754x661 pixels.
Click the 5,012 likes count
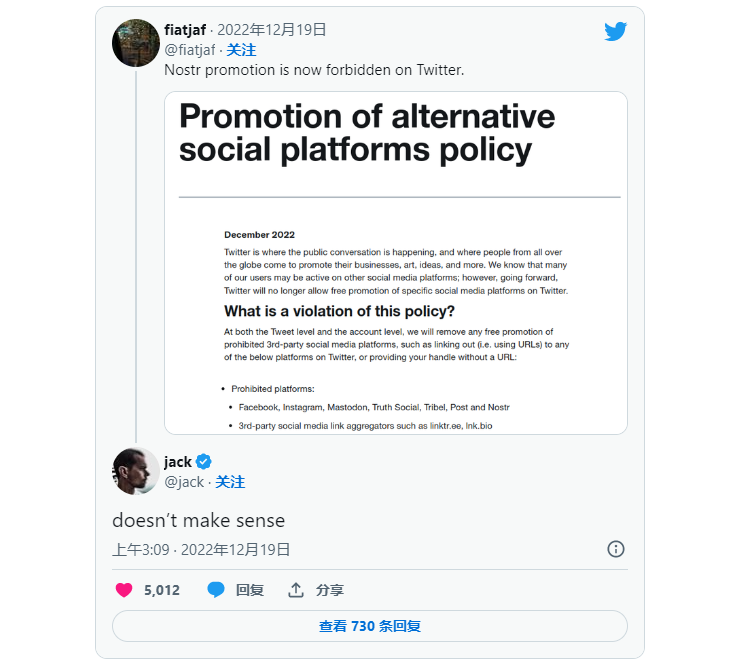click(x=162, y=590)
